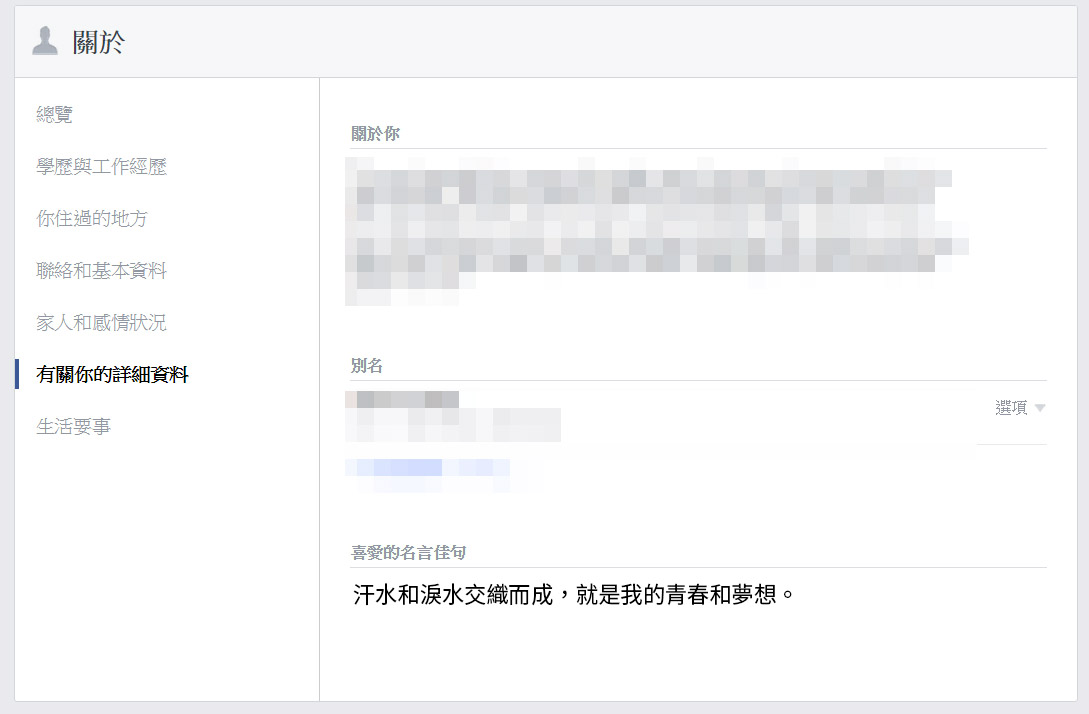This screenshot has height=714, width=1089.
Task: Click the 喜愛的名言佳句 section heading
Action: 407,552
